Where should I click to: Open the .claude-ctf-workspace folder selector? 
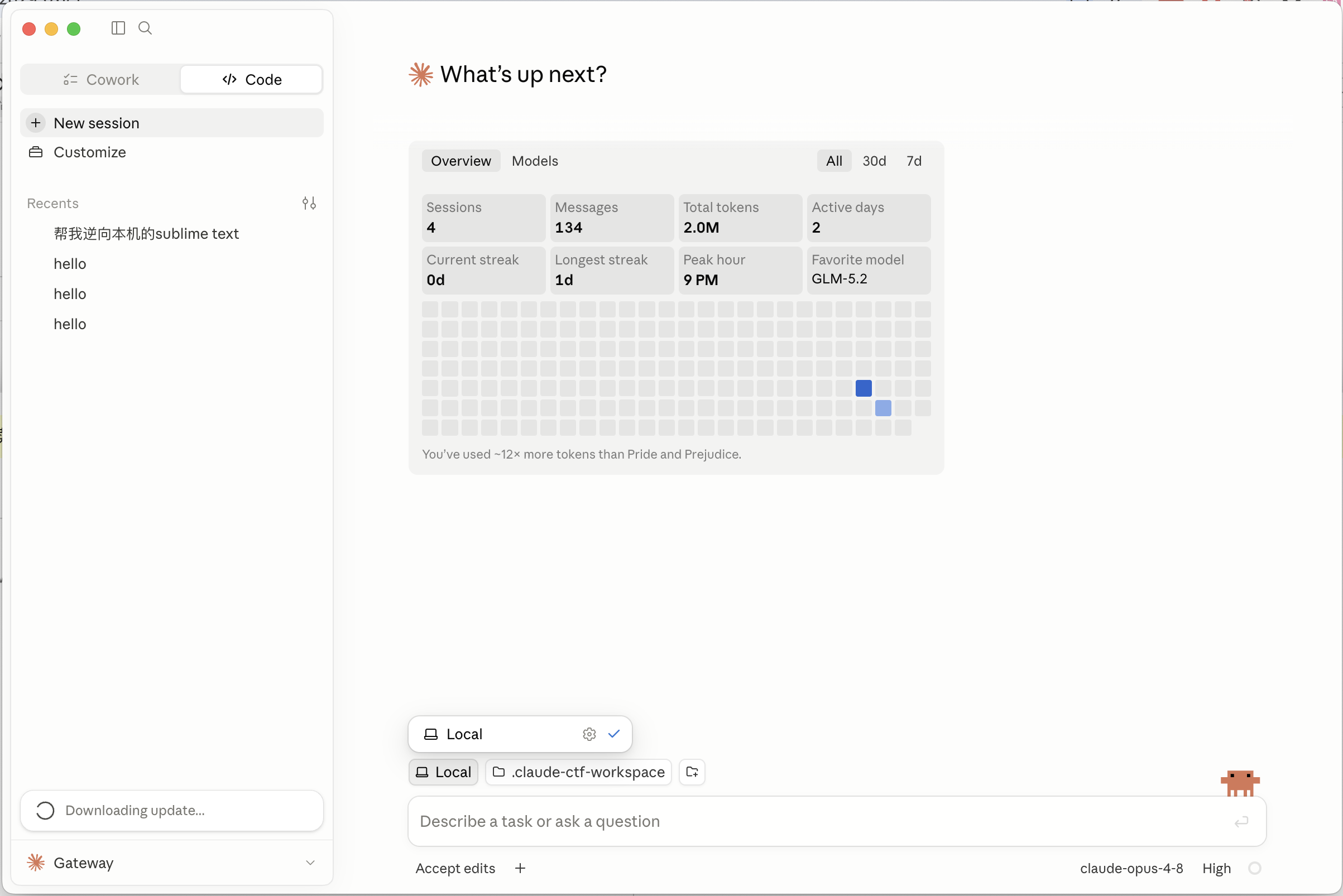(x=579, y=772)
